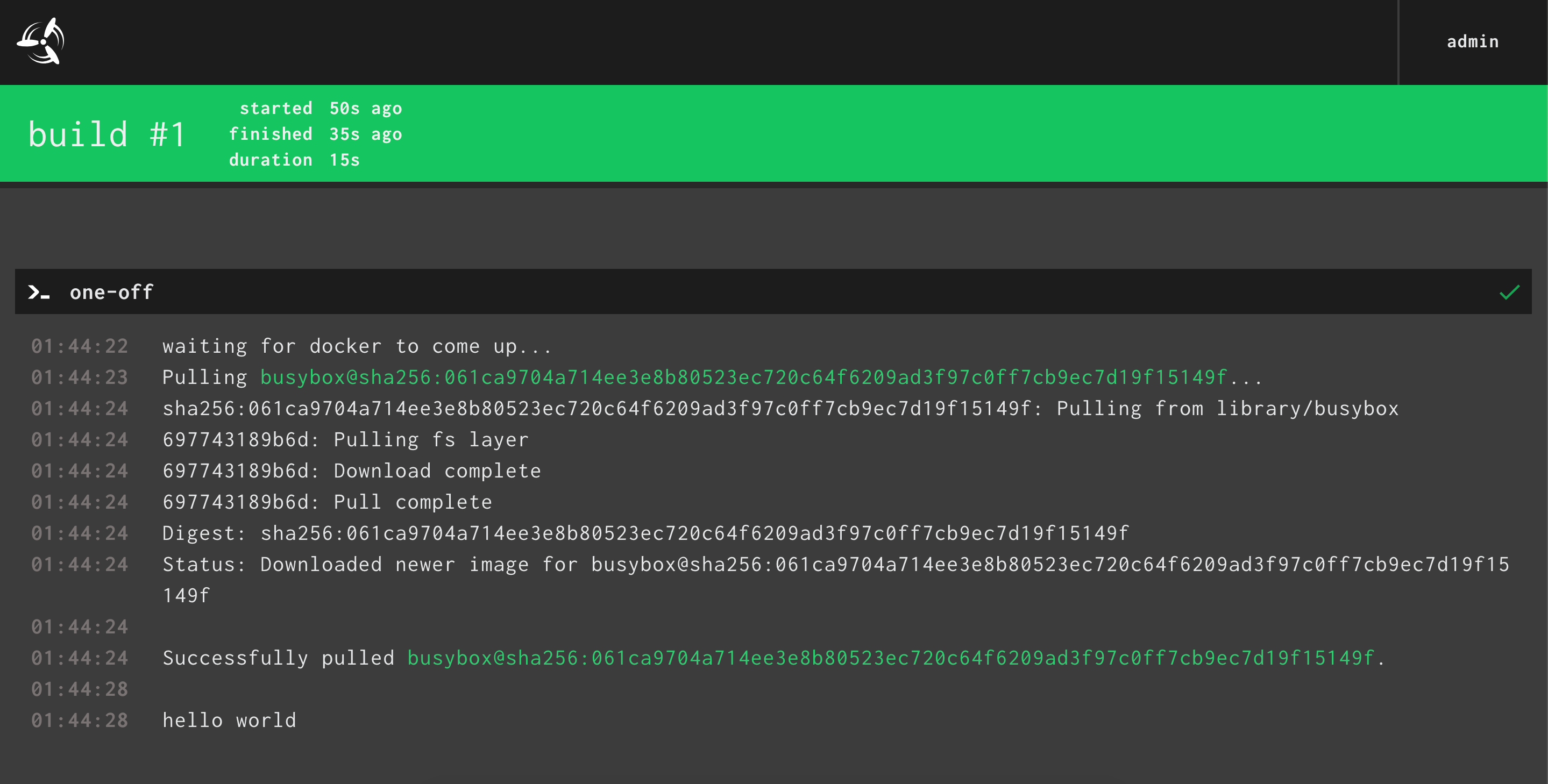Screen dimensions: 1548x784
Task: Collapse the one-off step header
Action: 721,292
